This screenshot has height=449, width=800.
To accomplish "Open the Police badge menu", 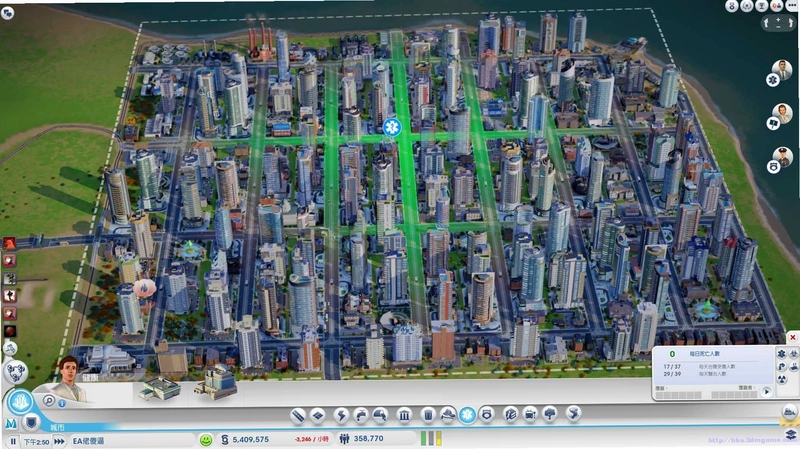I will (x=487, y=415).
